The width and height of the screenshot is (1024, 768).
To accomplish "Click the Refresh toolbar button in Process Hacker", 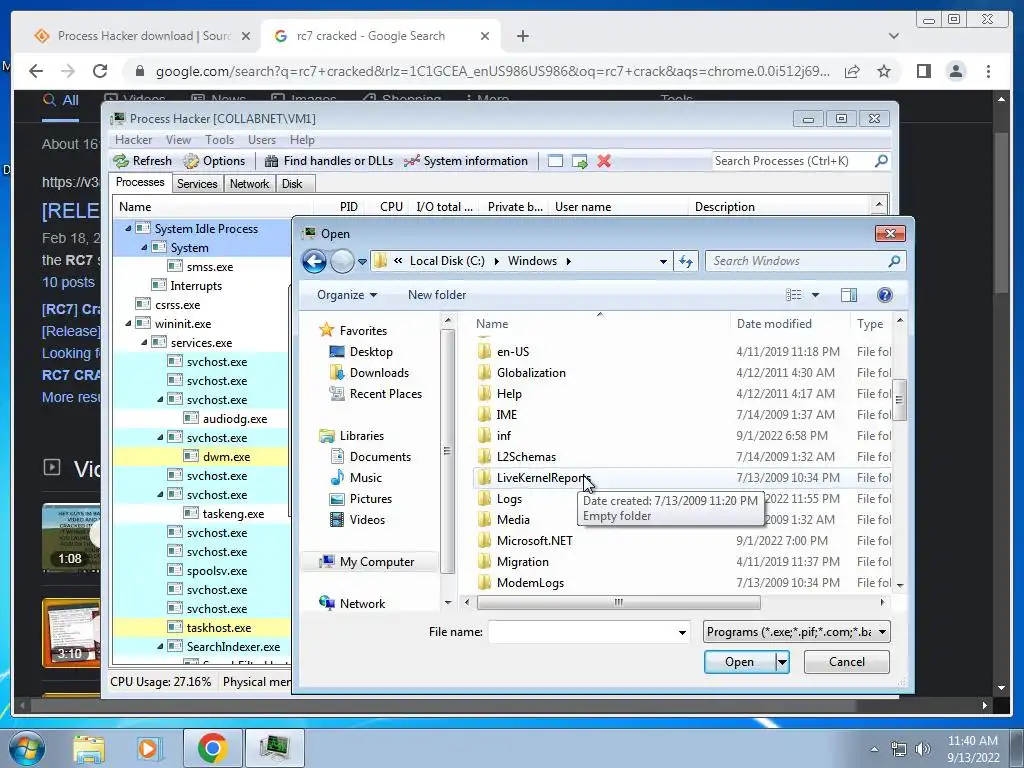I will pos(142,161).
